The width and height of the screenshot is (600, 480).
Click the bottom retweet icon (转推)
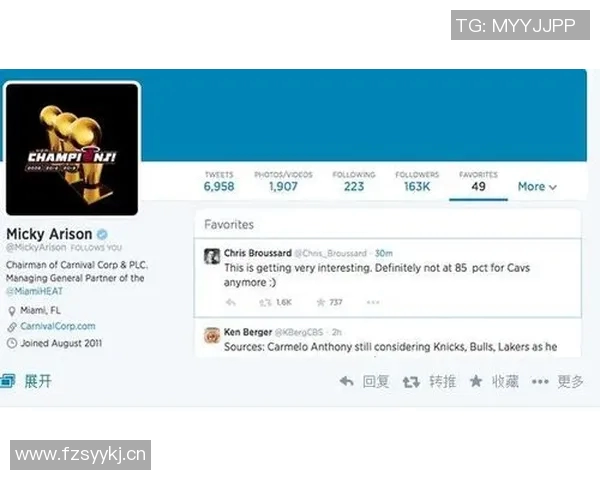tap(410, 381)
